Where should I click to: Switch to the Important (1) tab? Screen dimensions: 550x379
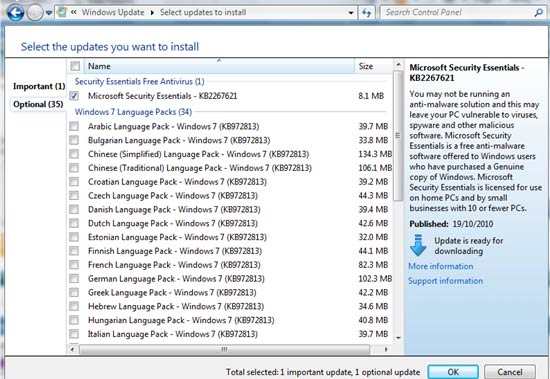click(39, 86)
